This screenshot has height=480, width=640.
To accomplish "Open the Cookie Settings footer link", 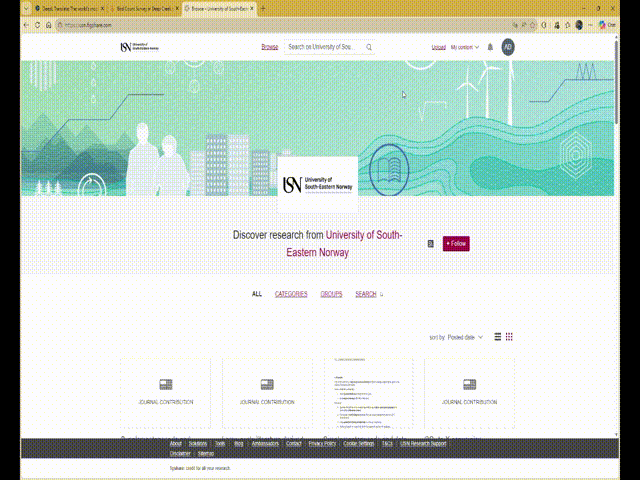I will coord(358,444).
